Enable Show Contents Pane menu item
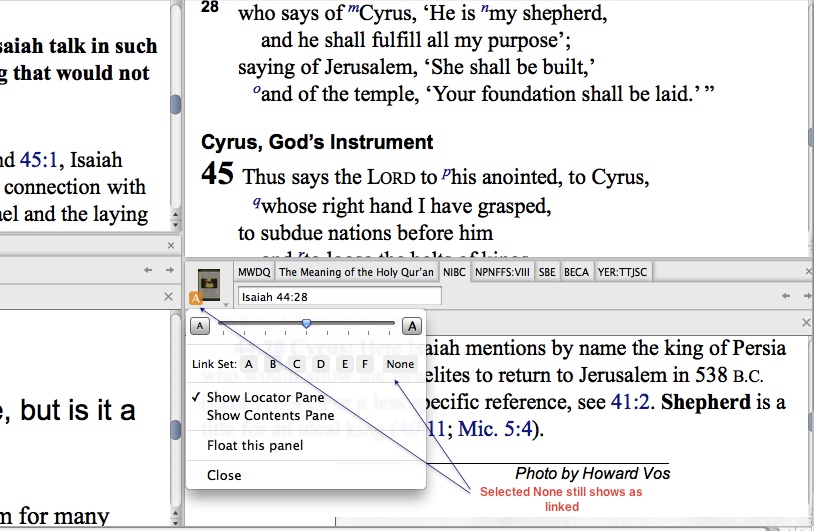Image resolution: width=814 pixels, height=531 pixels. (x=270, y=416)
